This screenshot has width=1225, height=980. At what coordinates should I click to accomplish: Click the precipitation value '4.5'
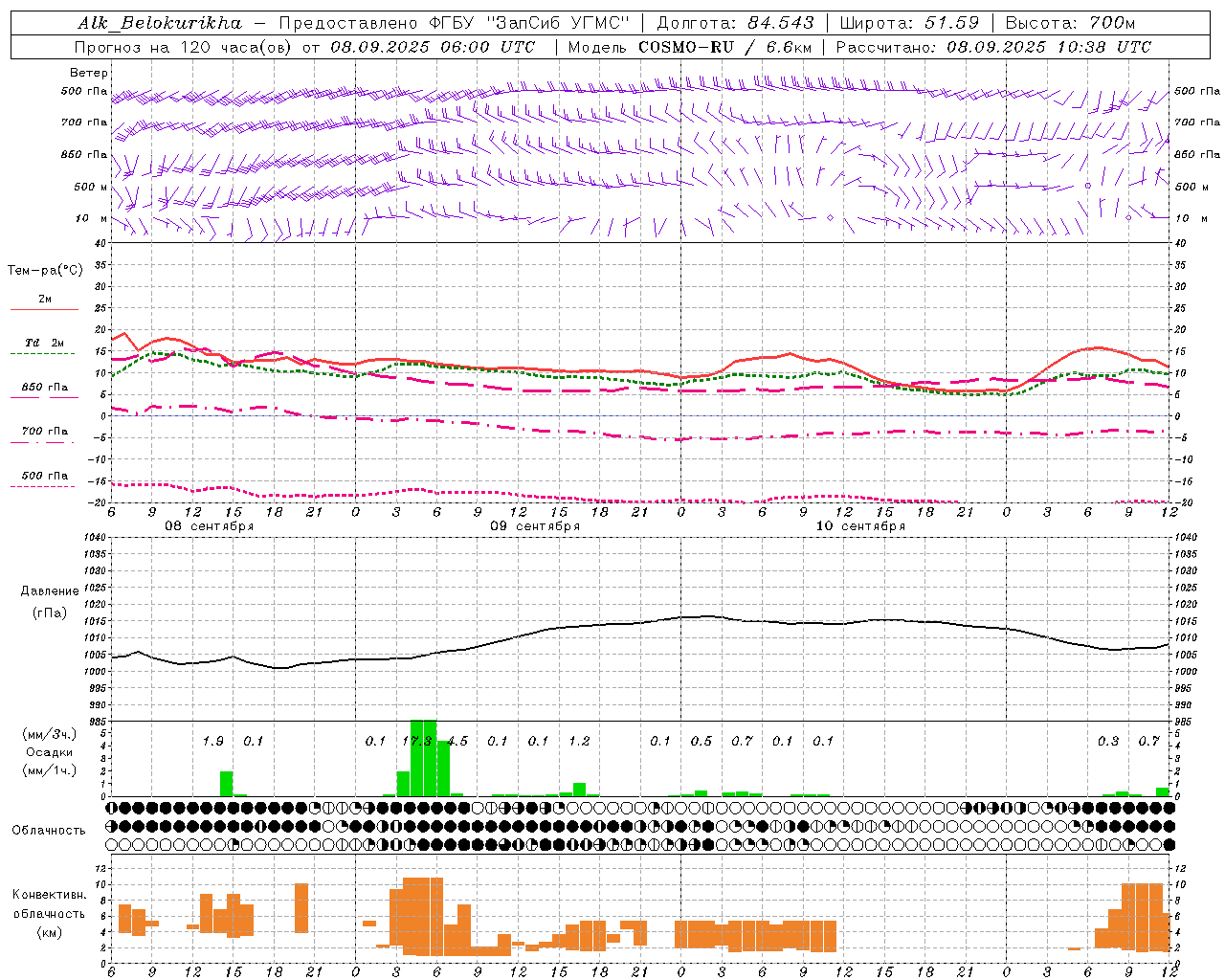pyautogui.click(x=457, y=741)
